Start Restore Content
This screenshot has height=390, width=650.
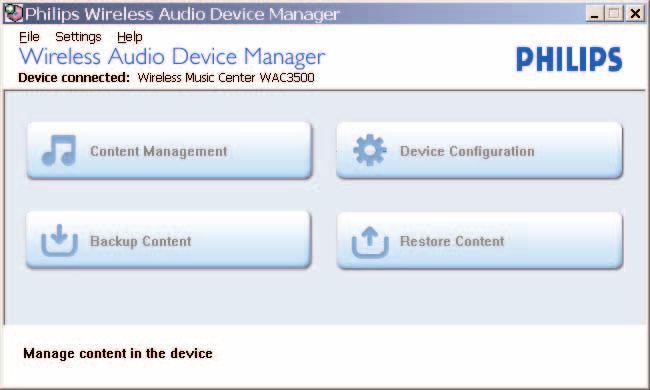pos(480,241)
